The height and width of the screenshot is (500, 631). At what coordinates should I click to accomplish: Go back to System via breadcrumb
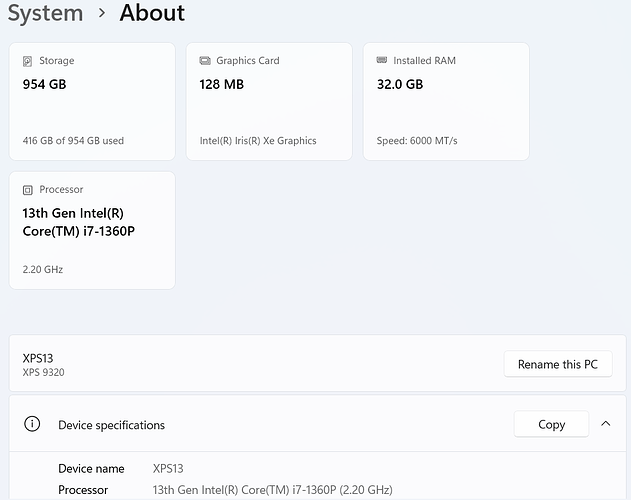[45, 13]
